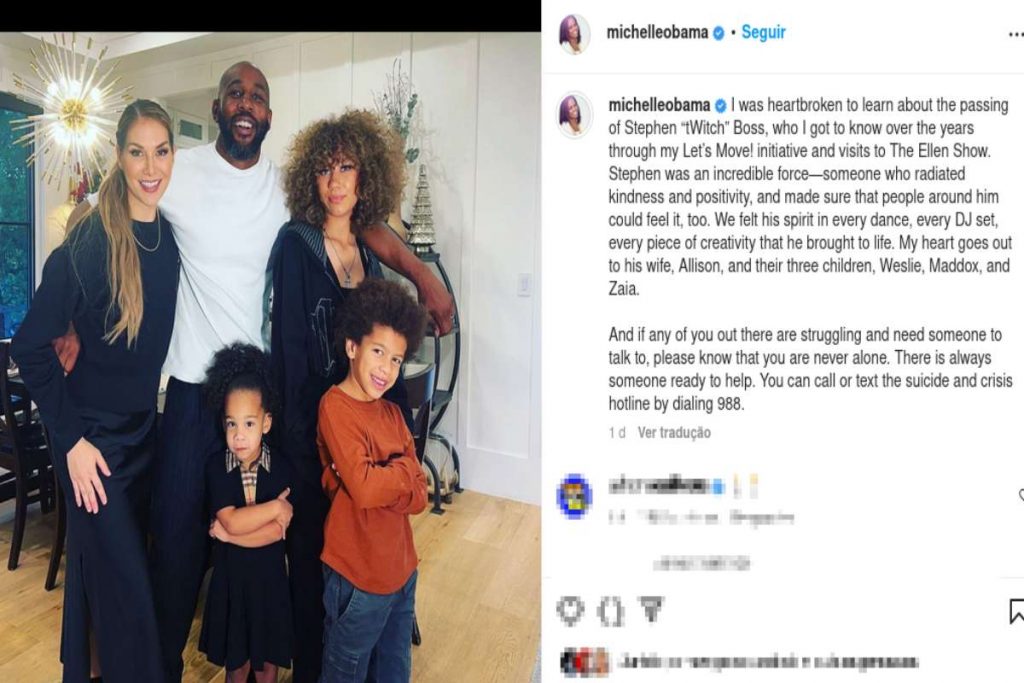This screenshot has height=683, width=1024.
Task: Click the blurred liked-by text line
Action: click(x=768, y=662)
